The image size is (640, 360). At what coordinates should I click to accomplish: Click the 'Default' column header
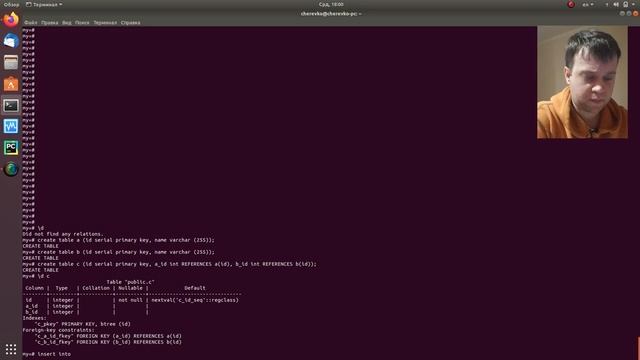(x=195, y=288)
